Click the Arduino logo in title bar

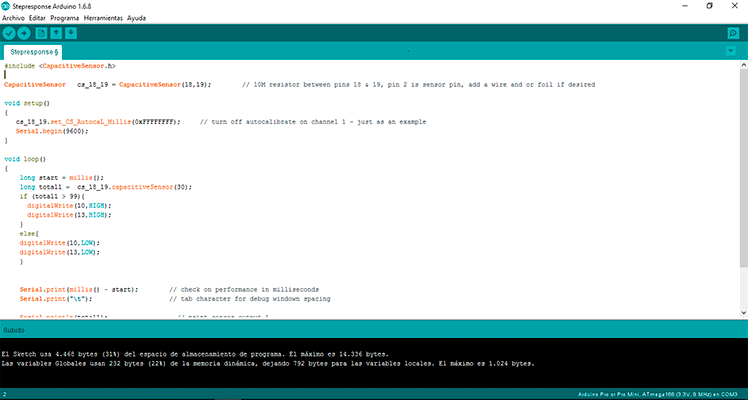6,6
